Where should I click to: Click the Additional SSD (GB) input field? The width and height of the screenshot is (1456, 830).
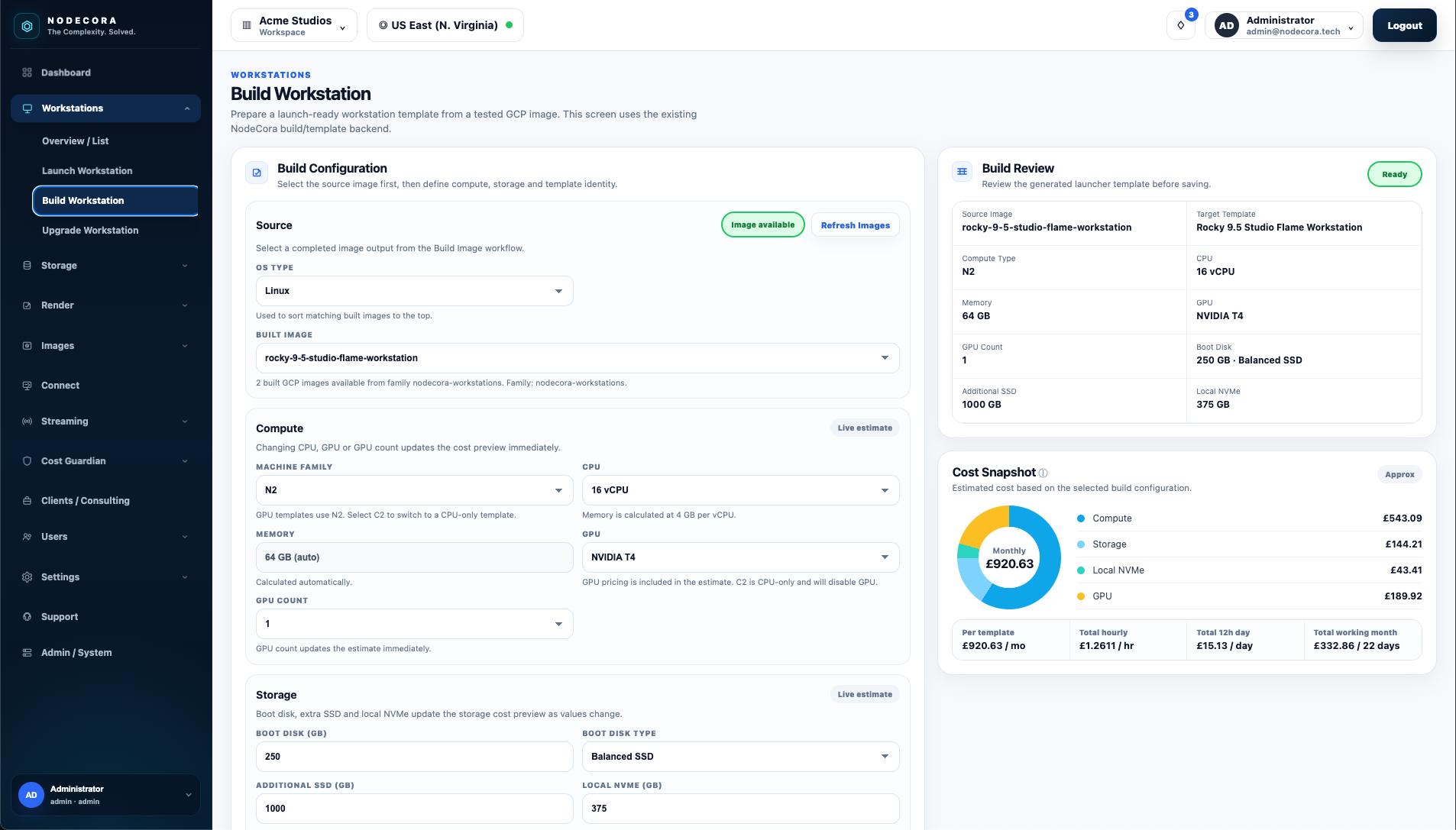[x=415, y=809]
